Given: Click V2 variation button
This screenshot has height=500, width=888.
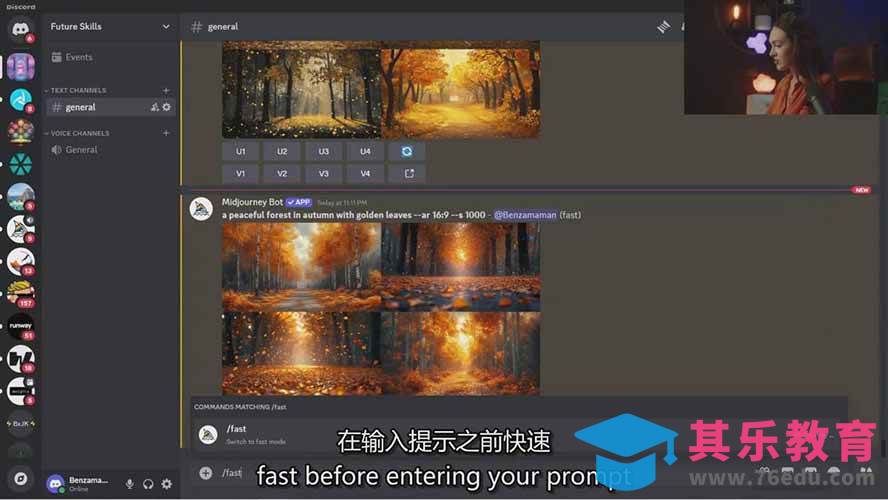Looking at the screenshot, I should click(282, 174).
